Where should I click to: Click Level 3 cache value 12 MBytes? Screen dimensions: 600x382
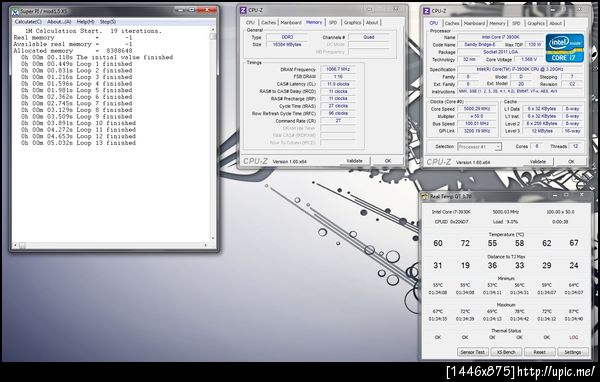[x=542, y=131]
